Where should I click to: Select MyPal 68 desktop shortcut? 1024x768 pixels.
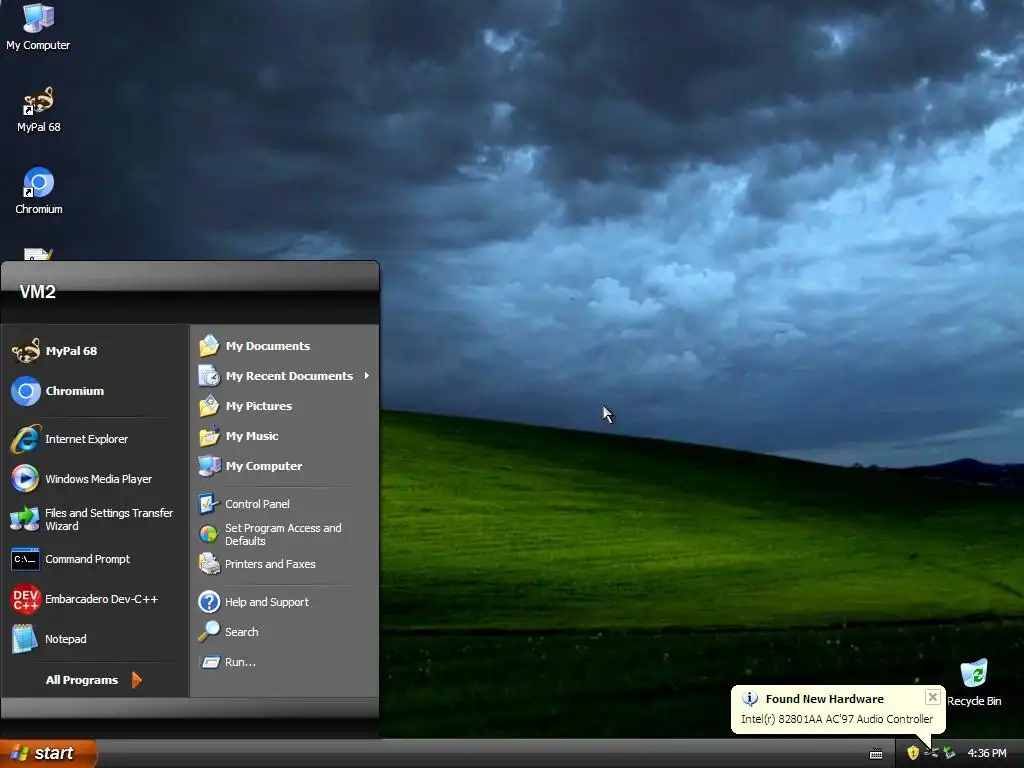[x=38, y=110]
